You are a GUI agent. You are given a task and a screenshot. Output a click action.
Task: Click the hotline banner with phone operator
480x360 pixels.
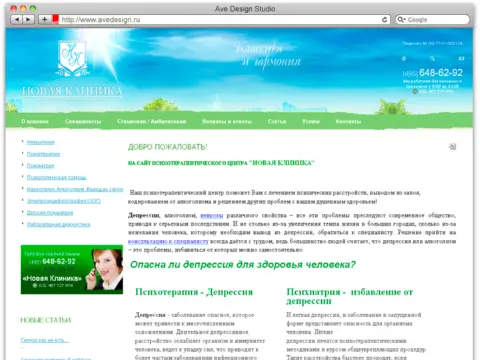point(72,270)
